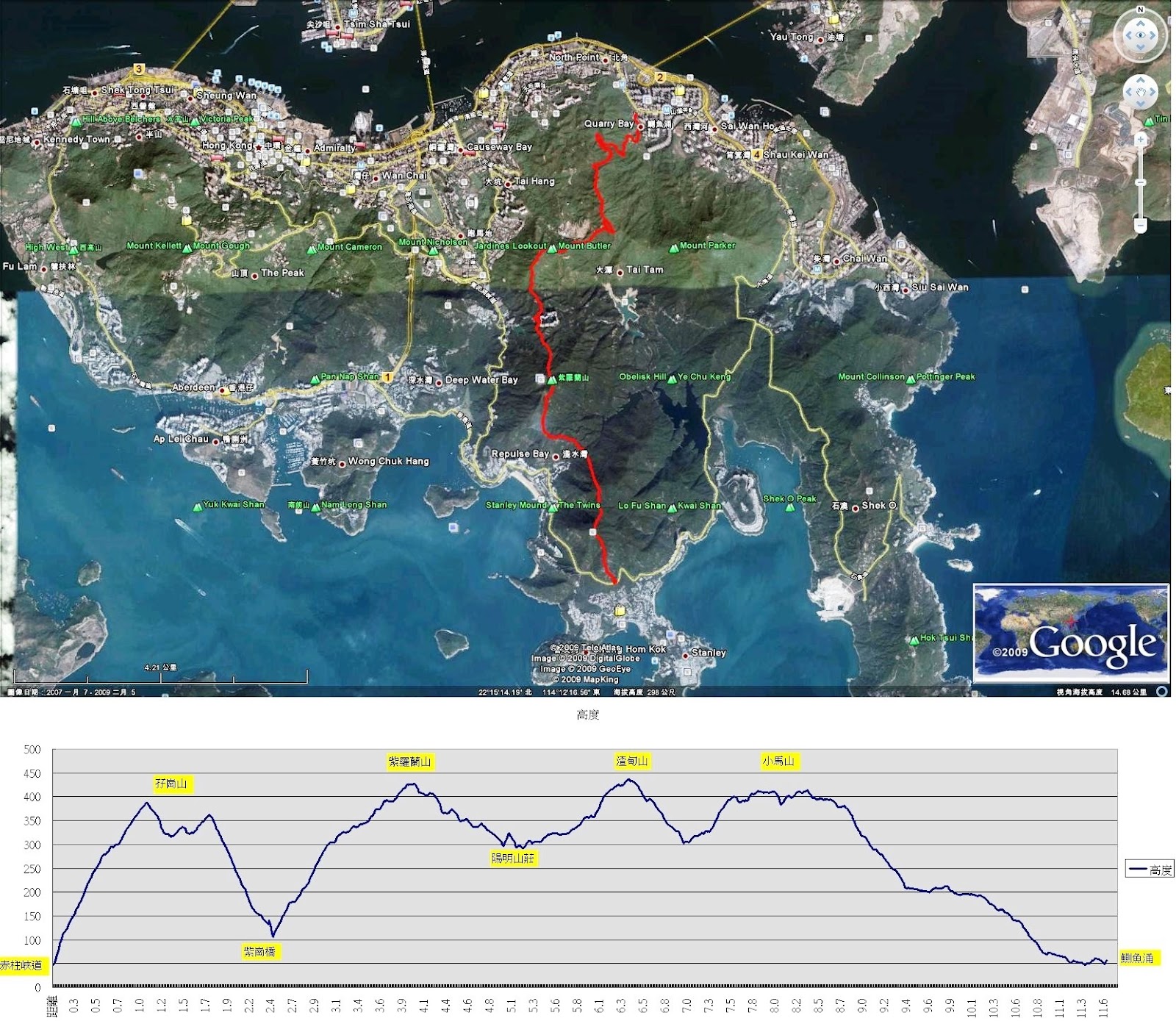
Task: Select the Pan Nap Shan peak icon
Action: pos(315,379)
